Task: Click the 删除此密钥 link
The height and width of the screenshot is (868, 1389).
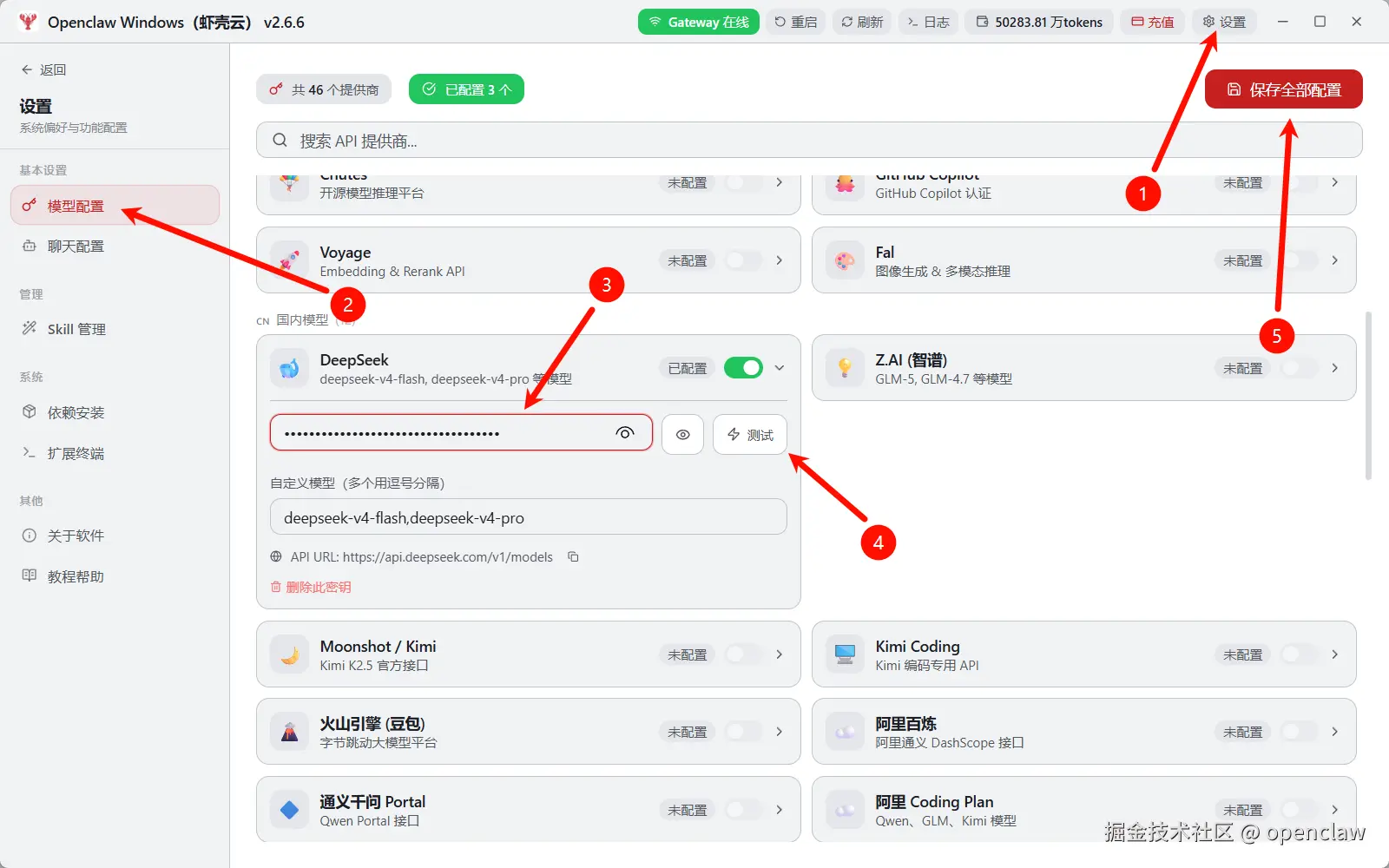Action: pos(311,588)
